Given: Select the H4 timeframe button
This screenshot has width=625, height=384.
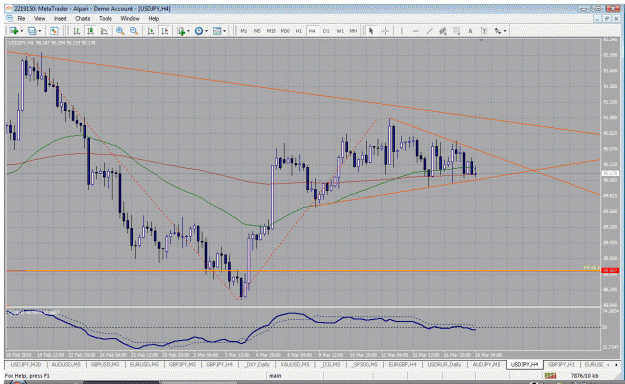Looking at the screenshot, I should 312,31.
